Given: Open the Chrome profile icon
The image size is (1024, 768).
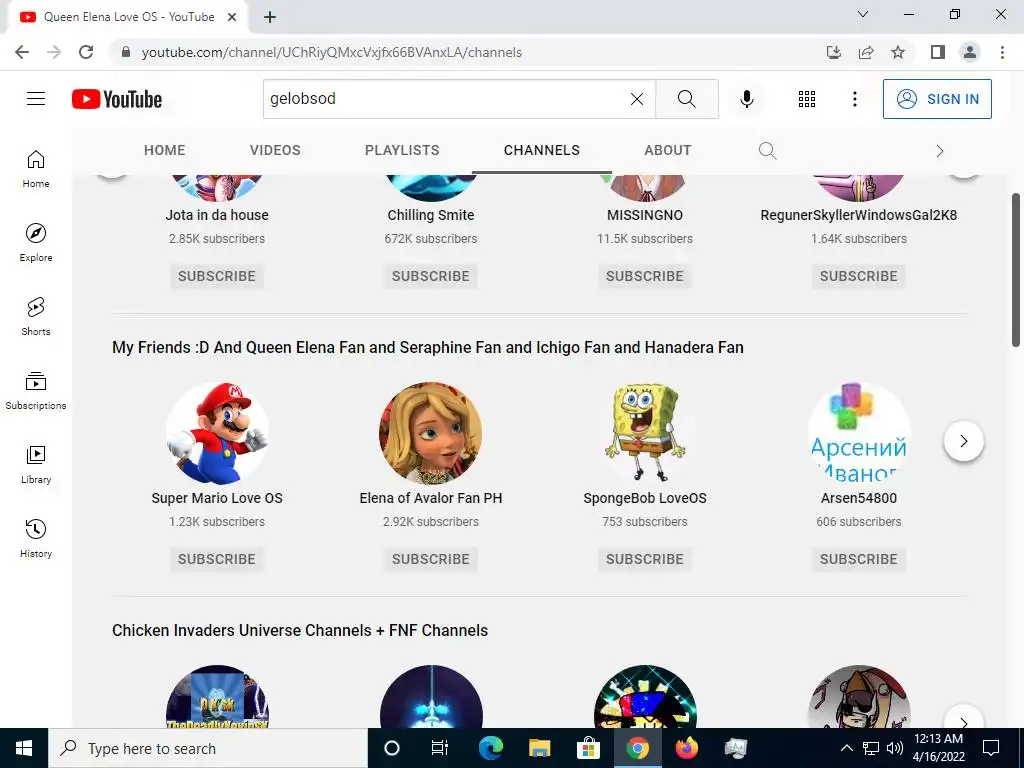Looking at the screenshot, I should point(970,52).
